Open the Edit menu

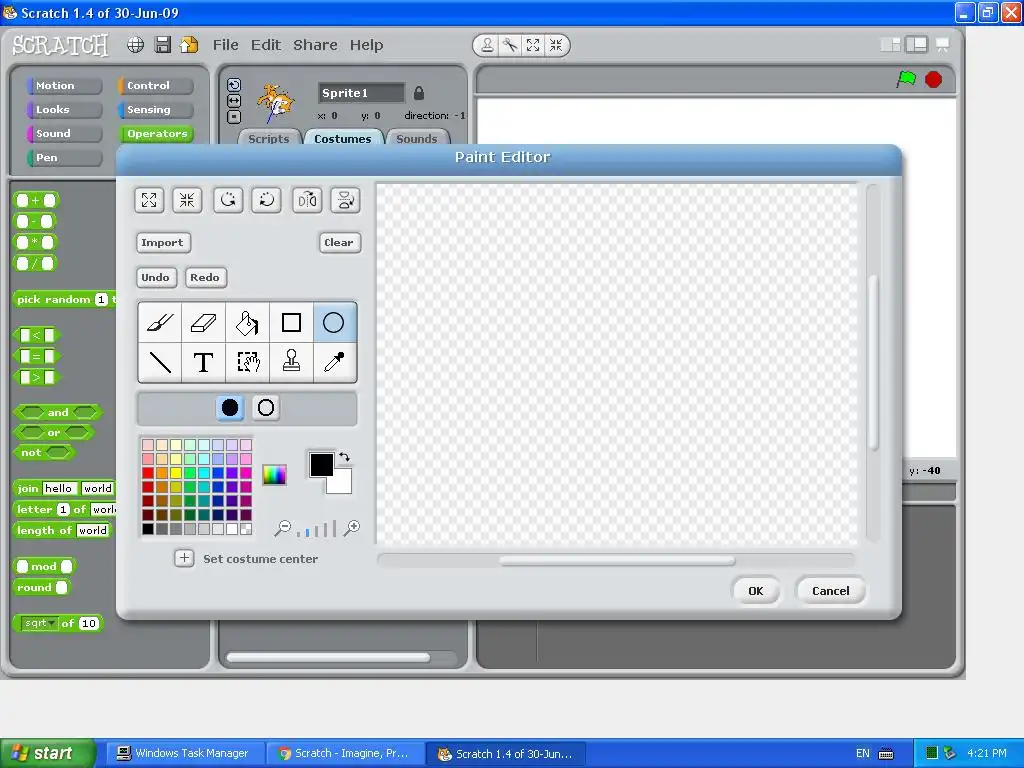266,45
